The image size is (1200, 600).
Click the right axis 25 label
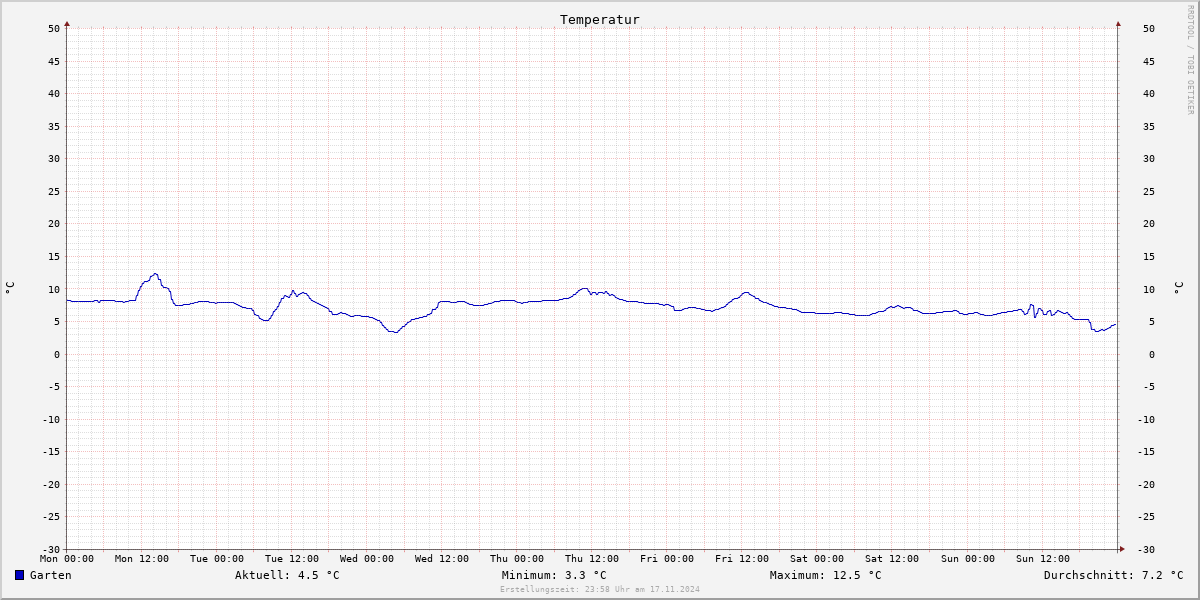1149,191
